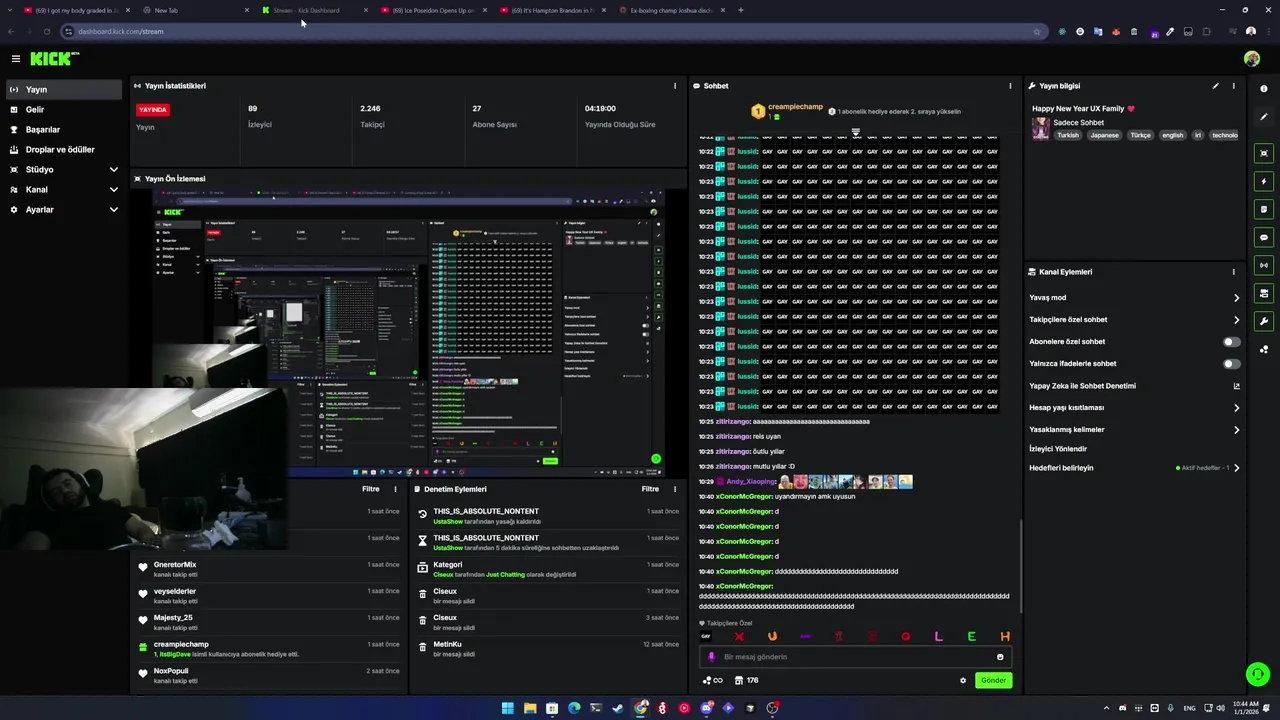Image resolution: width=1280 pixels, height=720 pixels.
Task: Open chat settings gear icon
Action: [x=963, y=680]
